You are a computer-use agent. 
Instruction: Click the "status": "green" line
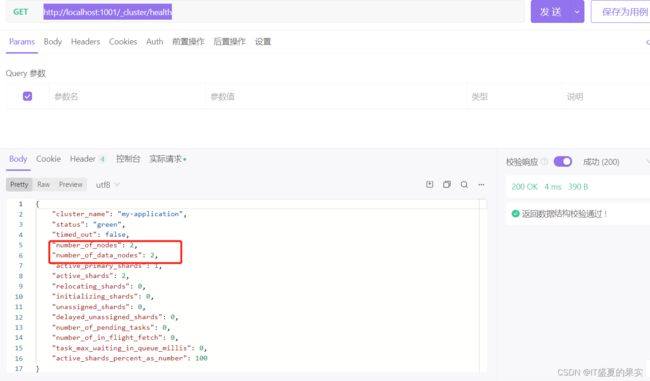tap(88, 224)
